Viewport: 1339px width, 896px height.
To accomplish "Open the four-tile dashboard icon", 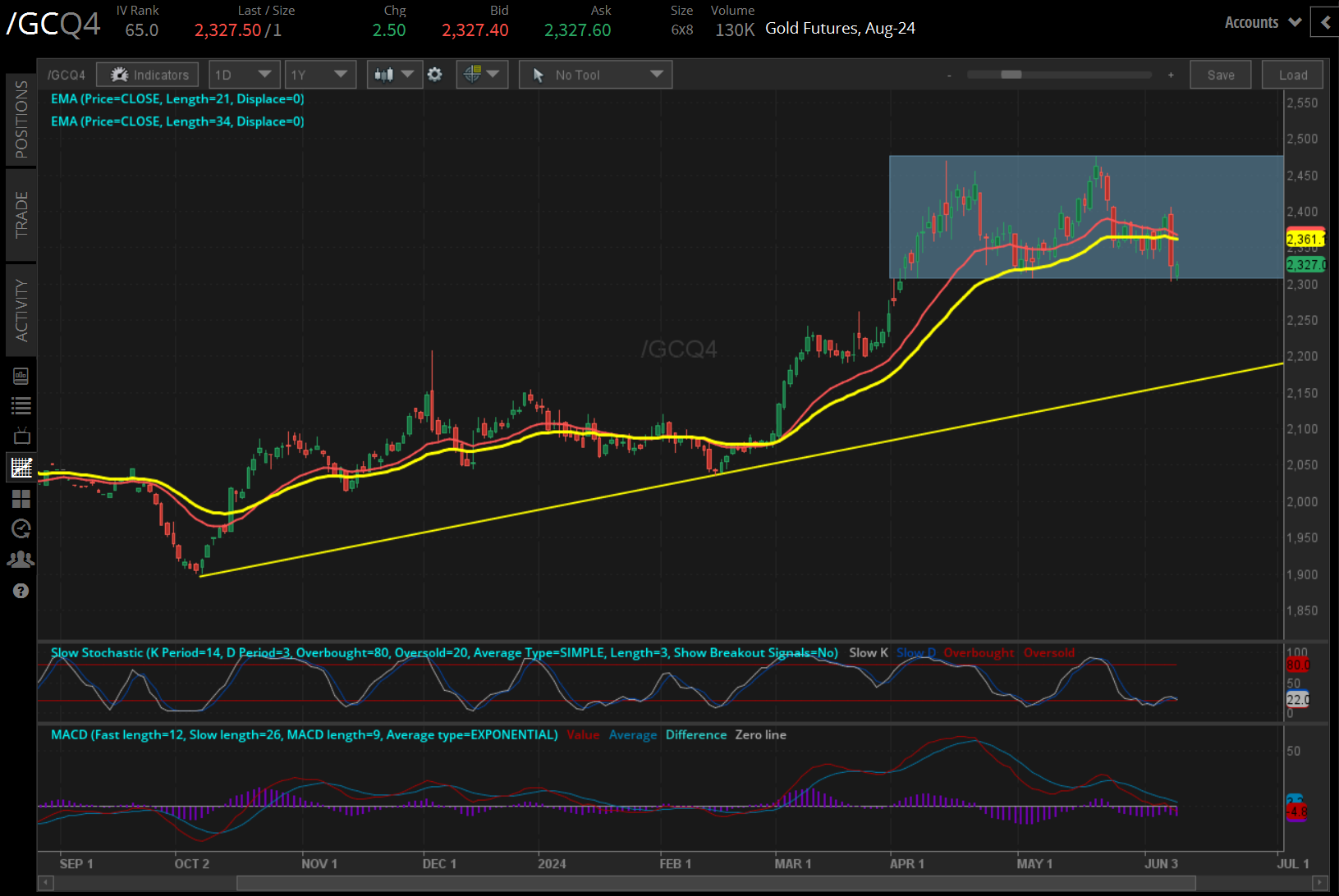I will pos(21,499).
